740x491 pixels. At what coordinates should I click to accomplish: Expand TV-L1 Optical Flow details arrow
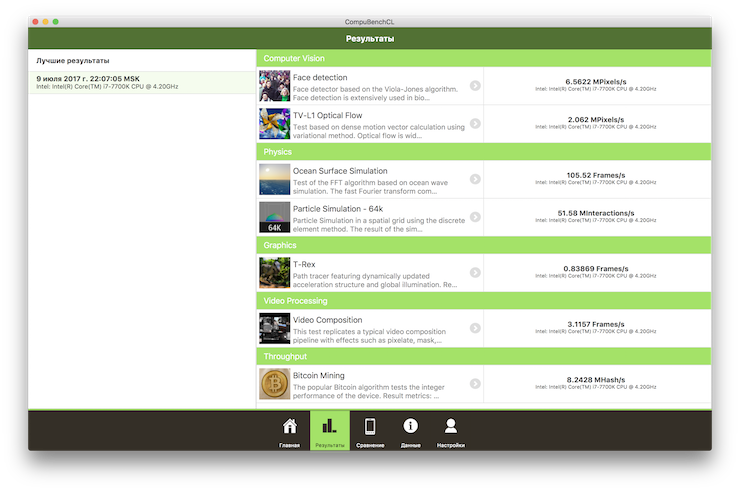[475, 123]
